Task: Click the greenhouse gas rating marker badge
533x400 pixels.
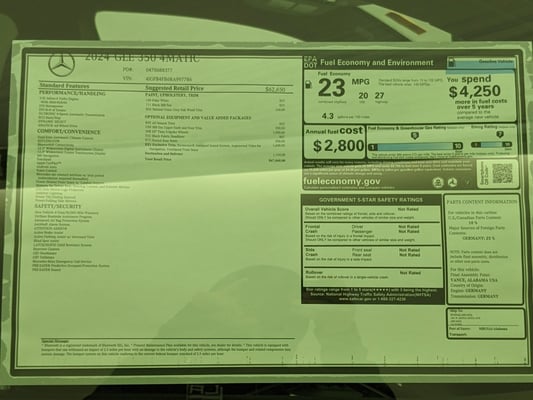Action: 414,136
